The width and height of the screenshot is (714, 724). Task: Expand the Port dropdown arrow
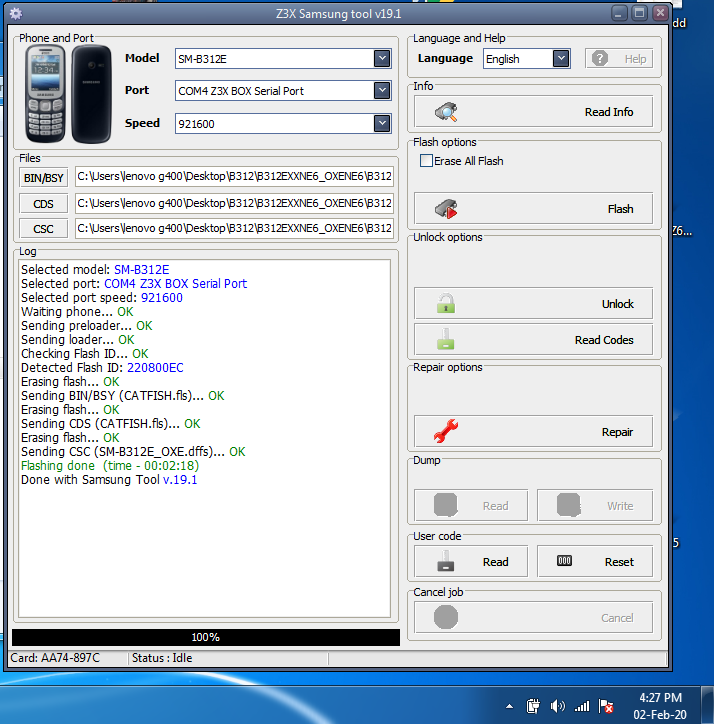[382, 90]
